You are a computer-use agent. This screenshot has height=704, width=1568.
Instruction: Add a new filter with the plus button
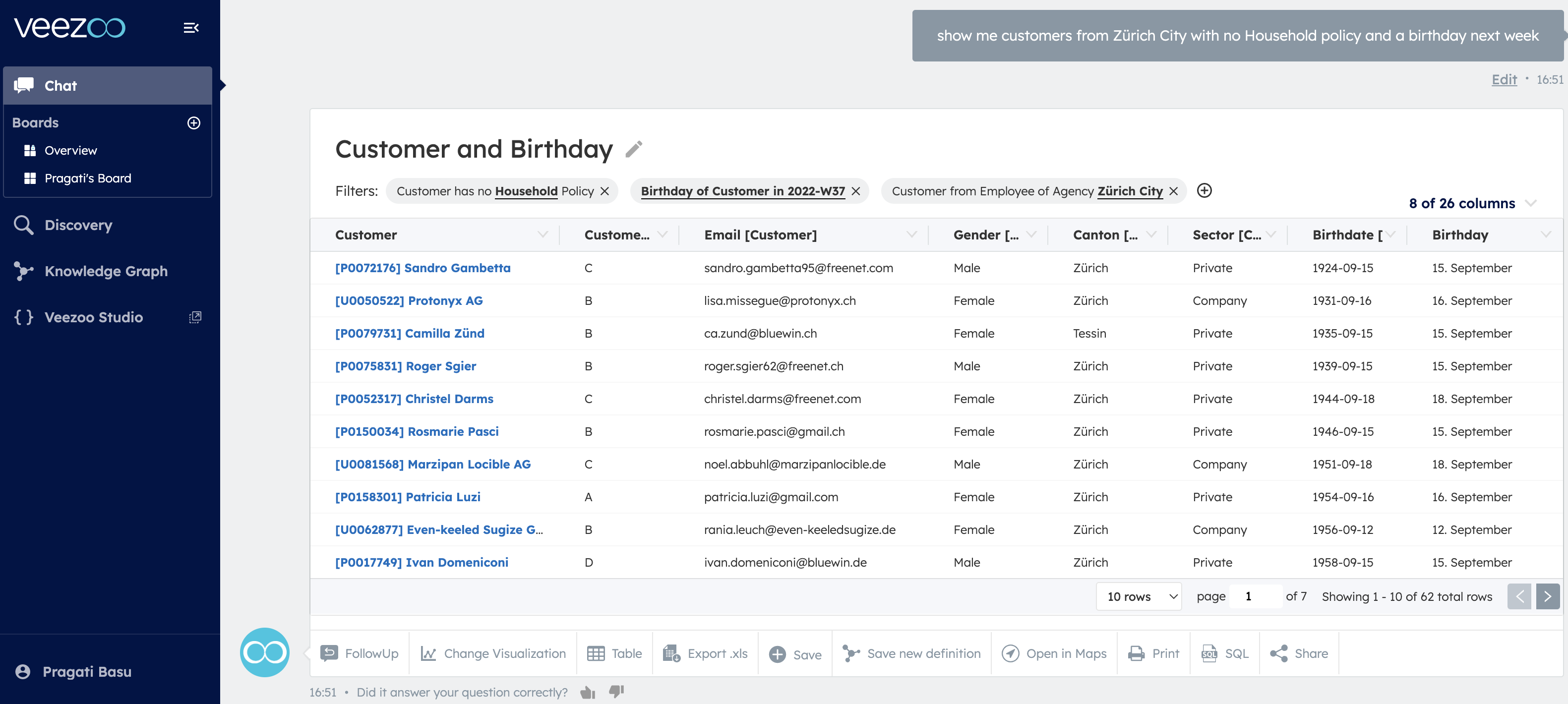pos(1205,190)
